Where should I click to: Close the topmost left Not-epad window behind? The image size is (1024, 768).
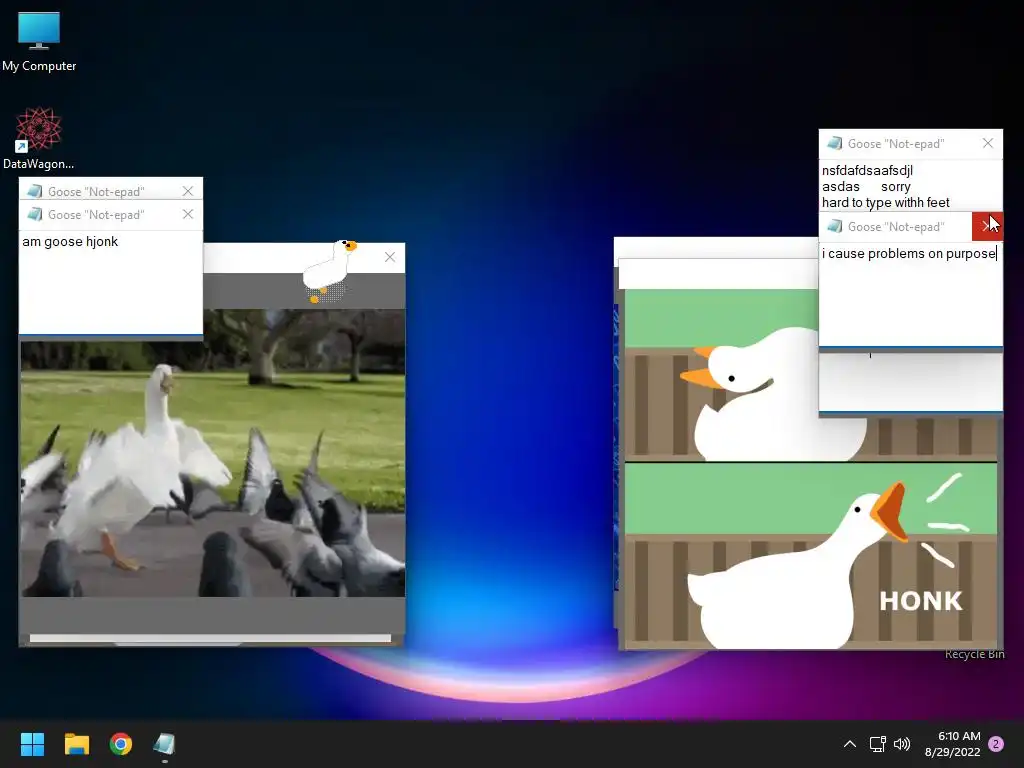[x=188, y=191]
